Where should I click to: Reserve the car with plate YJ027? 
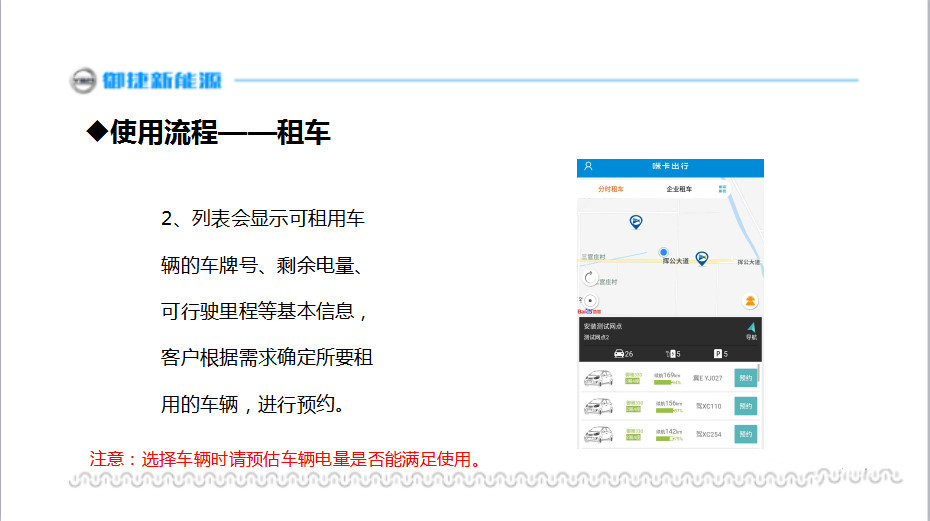tap(746, 378)
